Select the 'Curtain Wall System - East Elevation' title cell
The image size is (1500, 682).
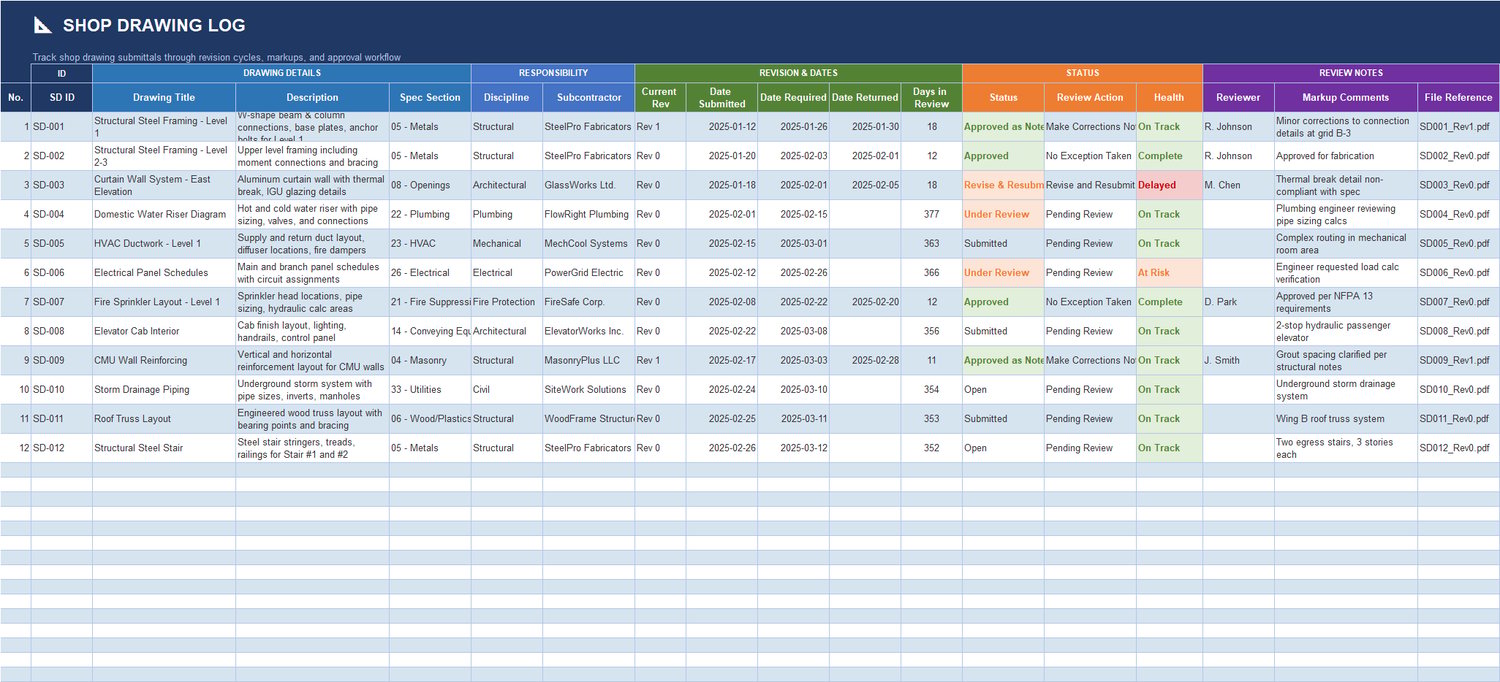tap(164, 185)
